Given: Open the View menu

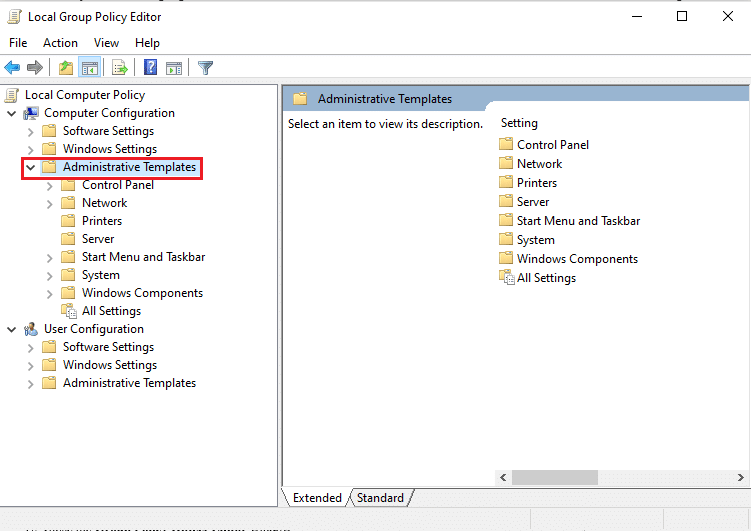Looking at the screenshot, I should pyautogui.click(x=106, y=43).
